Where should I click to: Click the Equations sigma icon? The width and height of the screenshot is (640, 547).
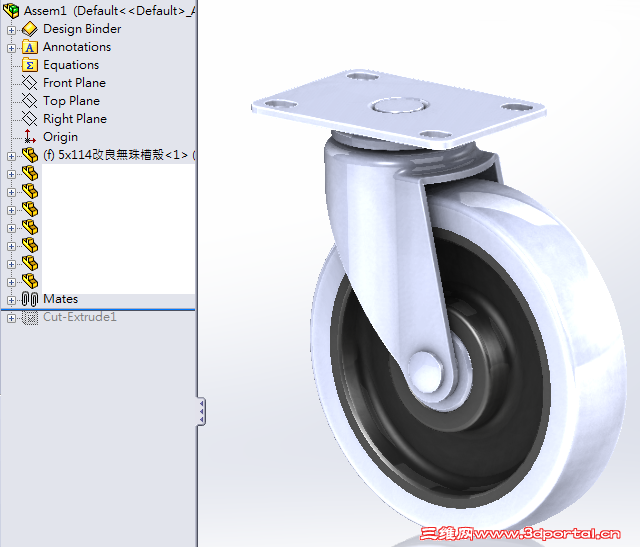29,65
